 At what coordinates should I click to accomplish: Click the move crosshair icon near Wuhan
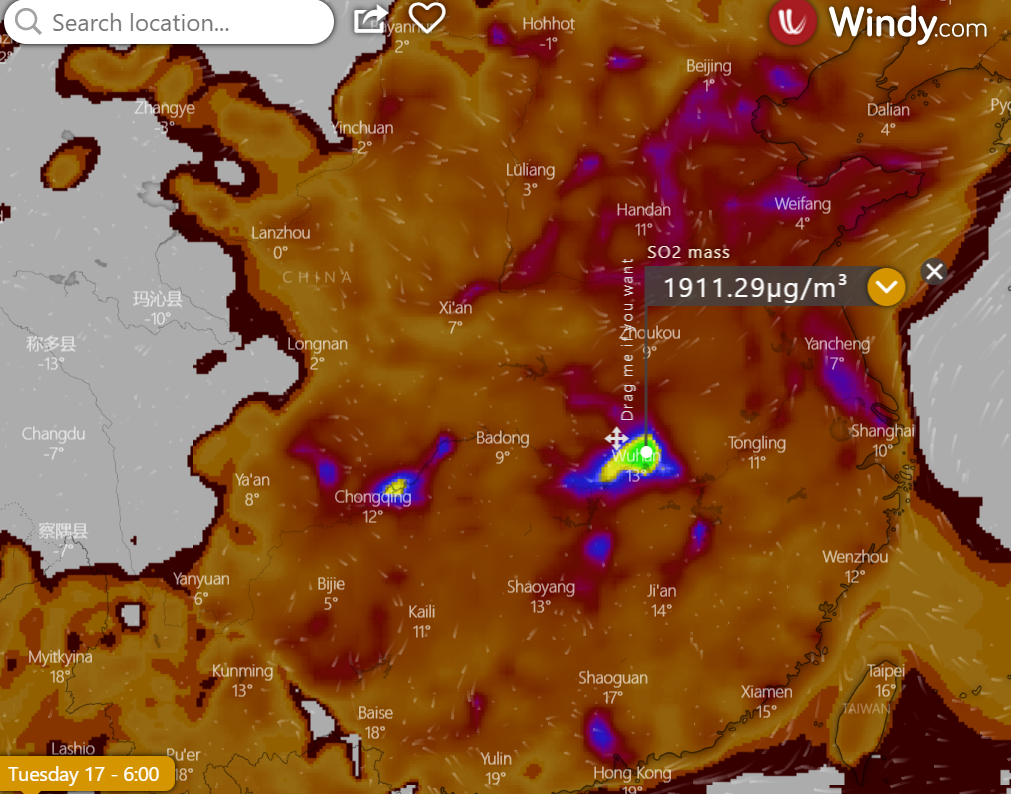click(616, 438)
